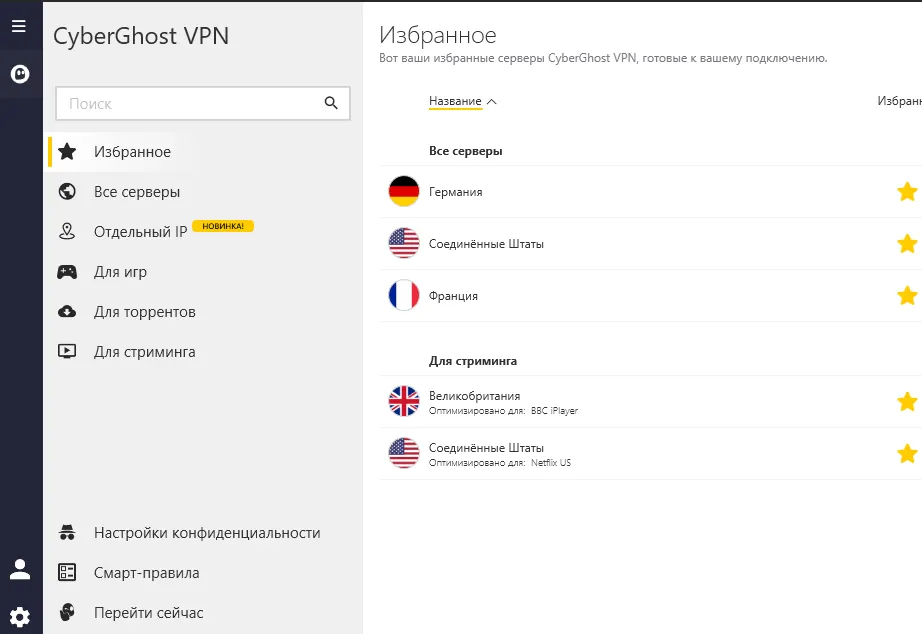Unfavorite Германия with its star
This screenshot has width=922, height=634.
point(906,191)
